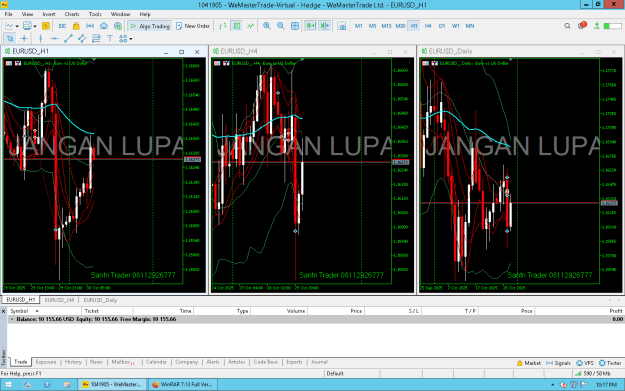
Task: Click the tile windows grid icon
Action: click(x=295, y=26)
